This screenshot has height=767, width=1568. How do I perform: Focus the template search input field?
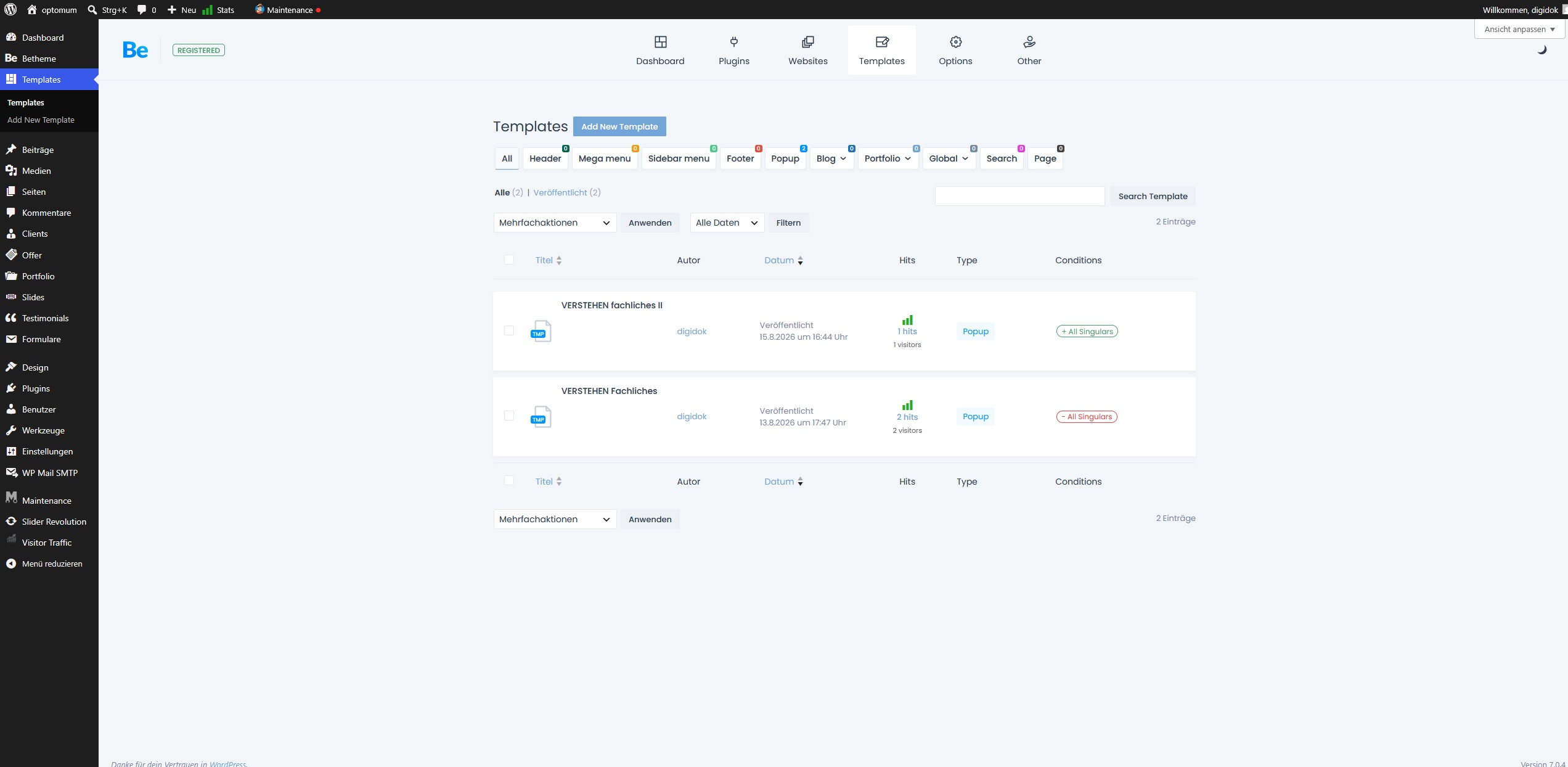tap(1019, 196)
